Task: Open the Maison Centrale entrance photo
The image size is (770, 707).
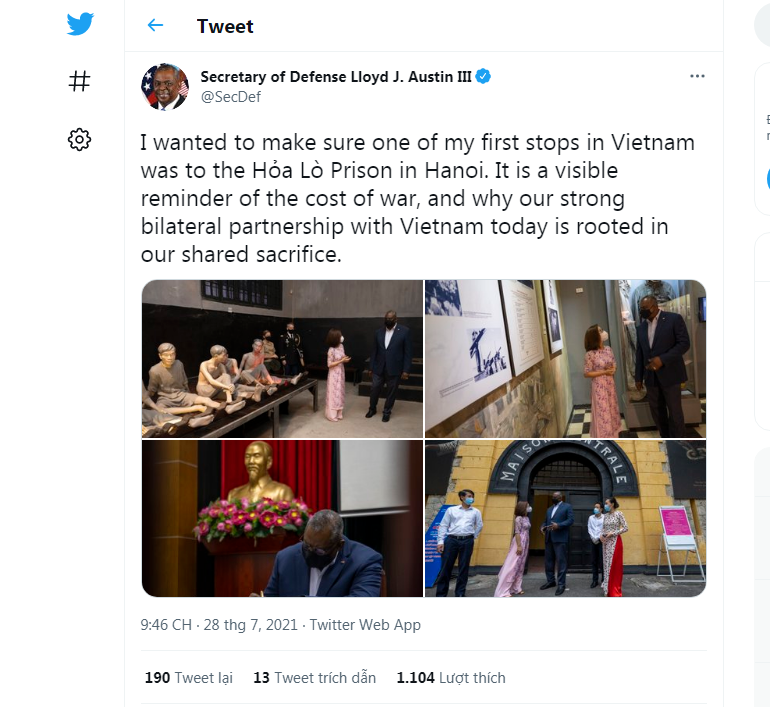Action: (x=565, y=518)
